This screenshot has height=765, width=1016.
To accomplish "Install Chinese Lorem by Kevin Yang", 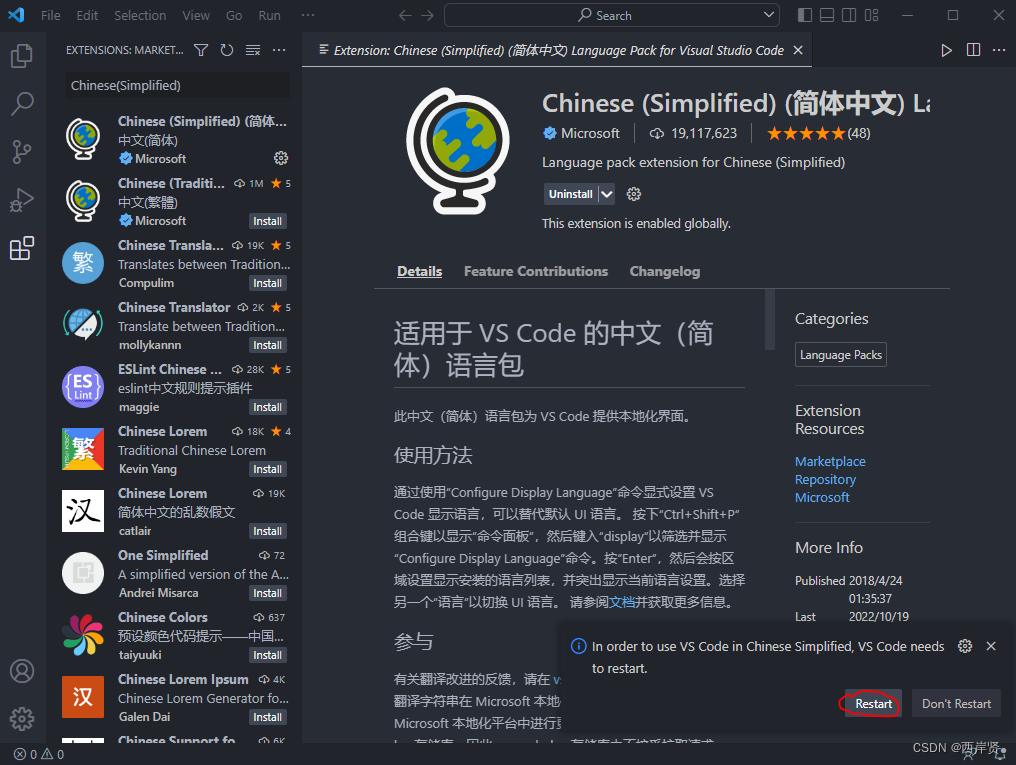I will [x=268, y=469].
